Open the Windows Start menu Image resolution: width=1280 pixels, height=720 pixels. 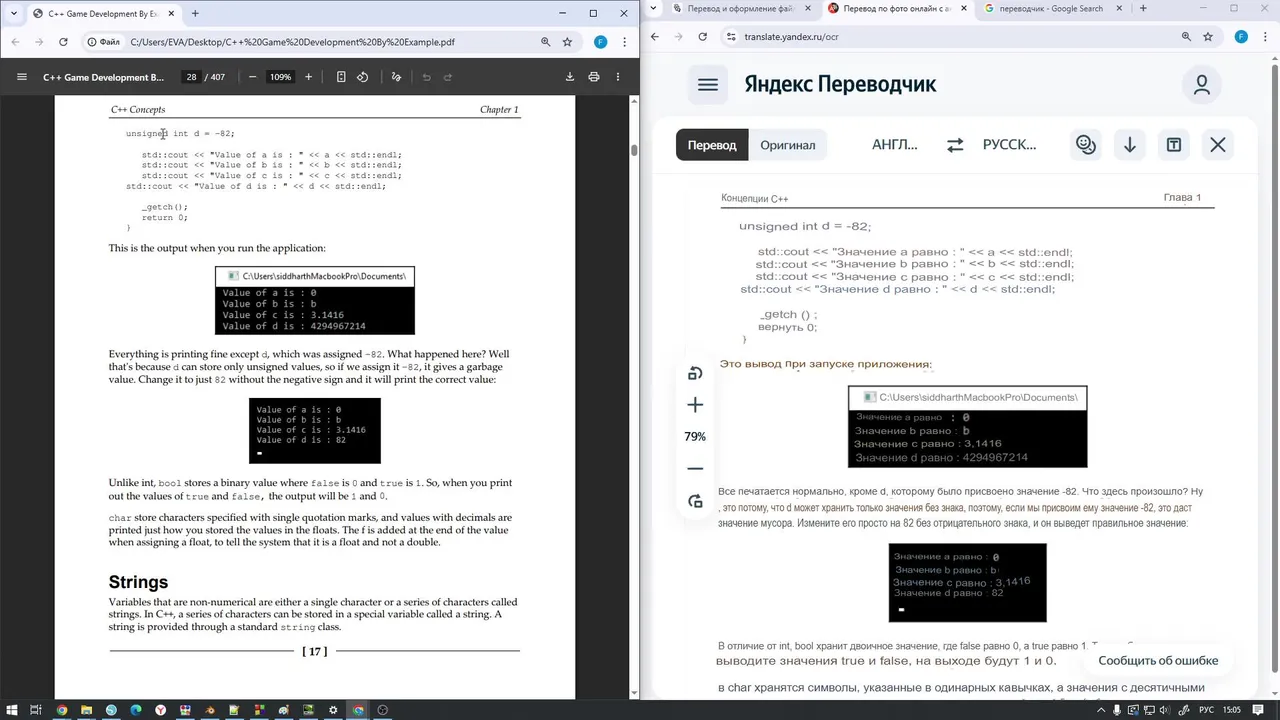click(x=10, y=710)
